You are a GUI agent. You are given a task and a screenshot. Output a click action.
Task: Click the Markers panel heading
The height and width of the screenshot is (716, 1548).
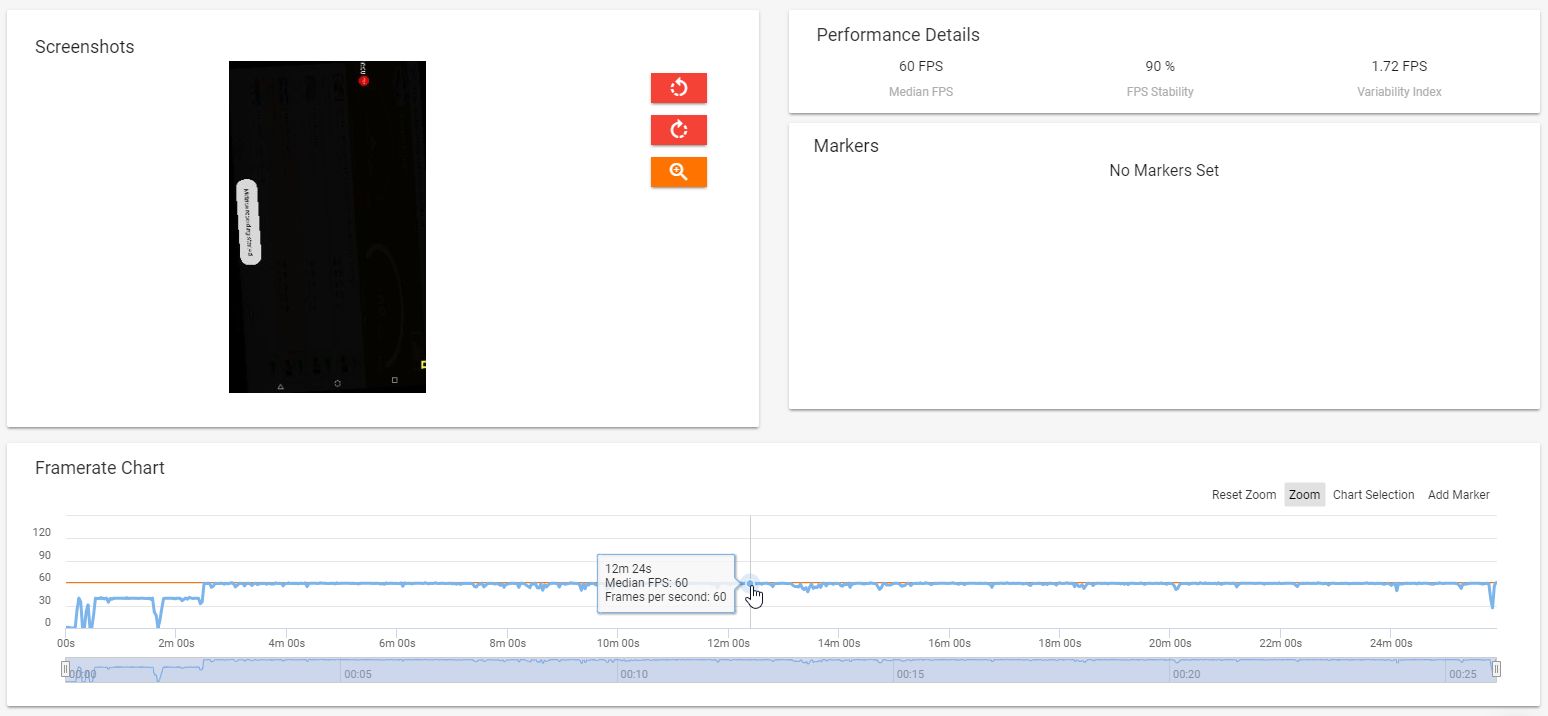(x=846, y=146)
